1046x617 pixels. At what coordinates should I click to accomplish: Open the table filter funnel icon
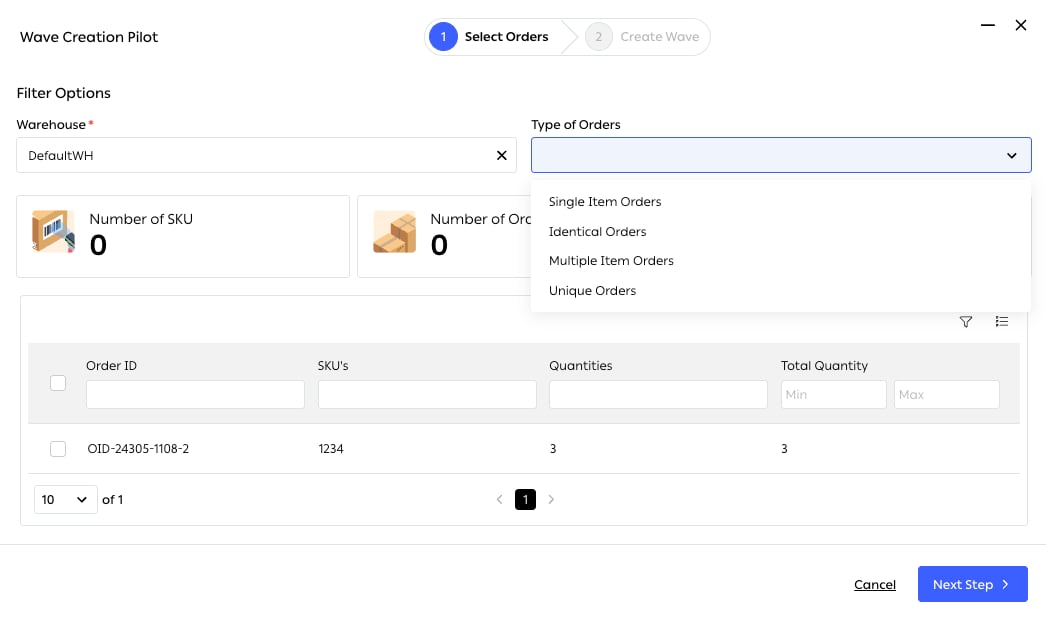(x=965, y=322)
